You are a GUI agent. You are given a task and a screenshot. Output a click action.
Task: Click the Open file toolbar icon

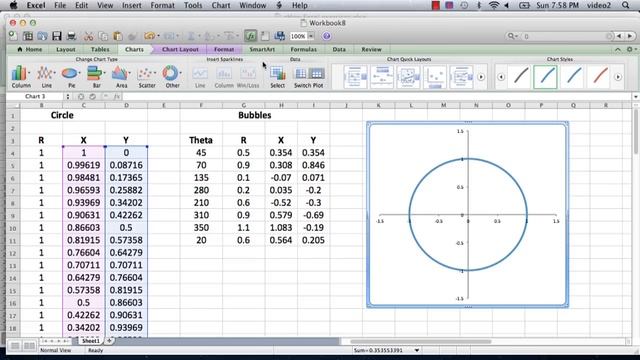tap(42, 36)
